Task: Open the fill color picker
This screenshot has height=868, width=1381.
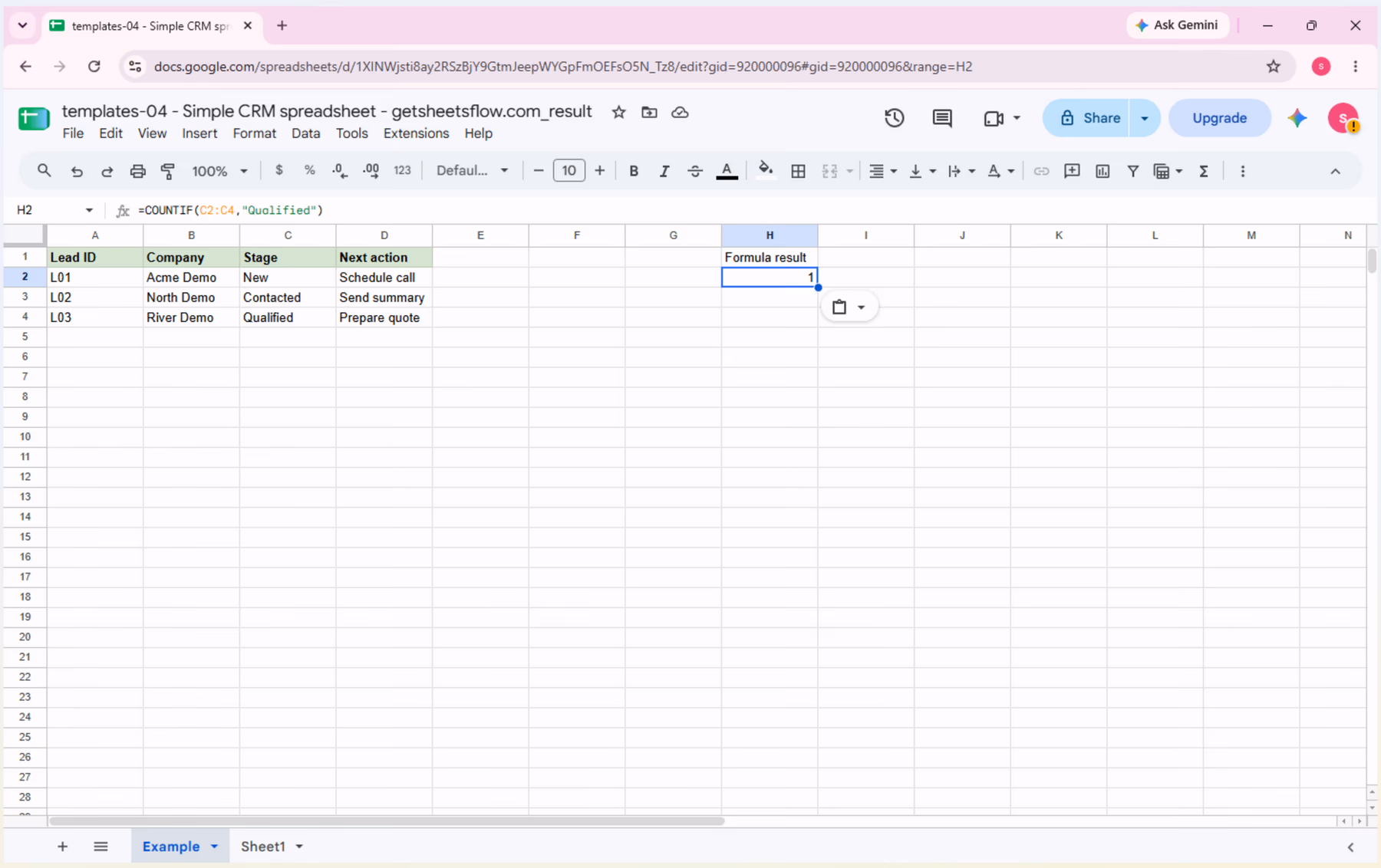Action: [x=765, y=170]
